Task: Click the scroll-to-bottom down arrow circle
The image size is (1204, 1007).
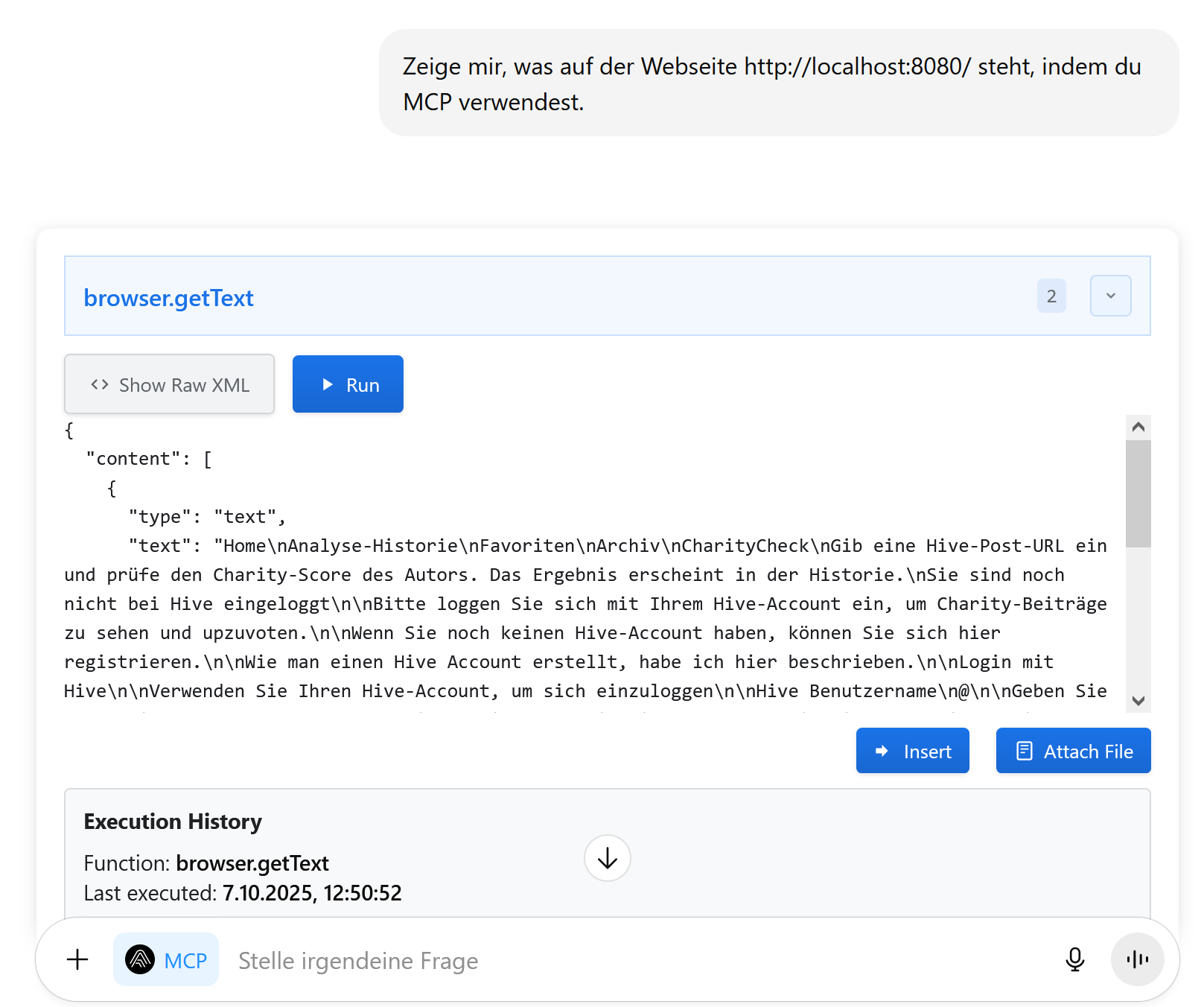Action: (607, 858)
